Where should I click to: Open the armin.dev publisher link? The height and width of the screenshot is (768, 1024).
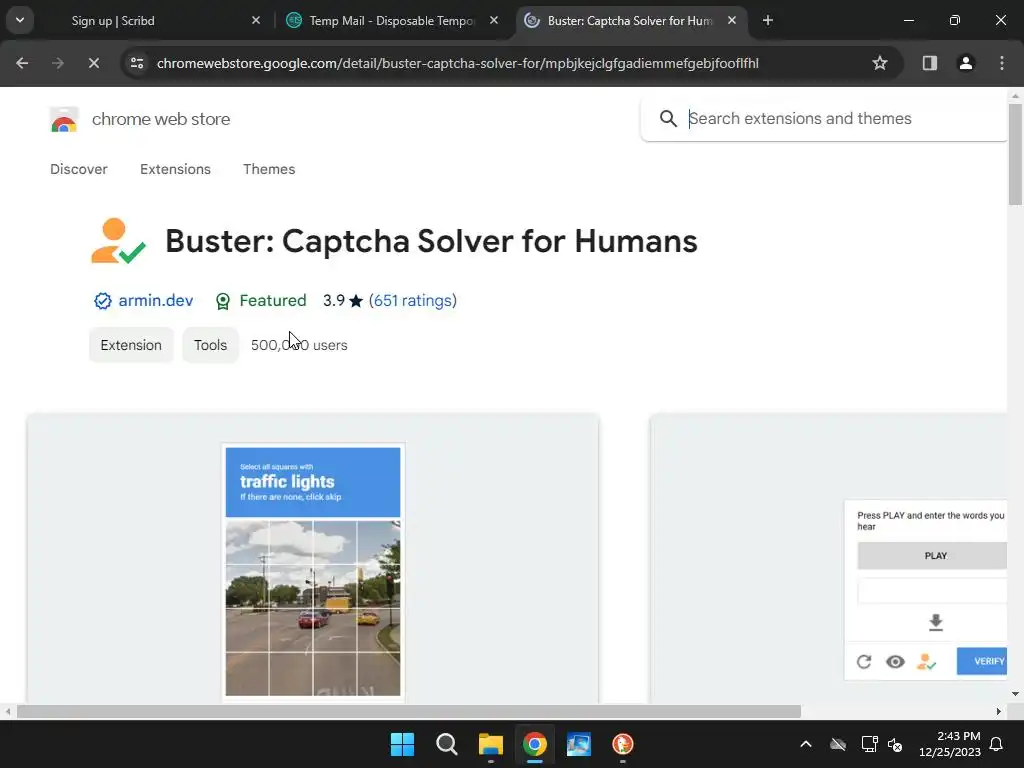coord(155,300)
